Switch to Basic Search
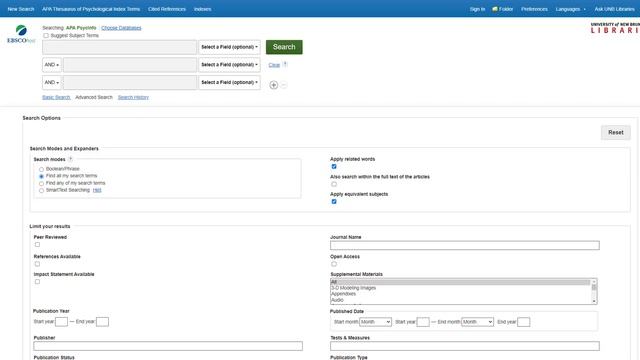Viewport: 640px width, 360px height. (56, 97)
